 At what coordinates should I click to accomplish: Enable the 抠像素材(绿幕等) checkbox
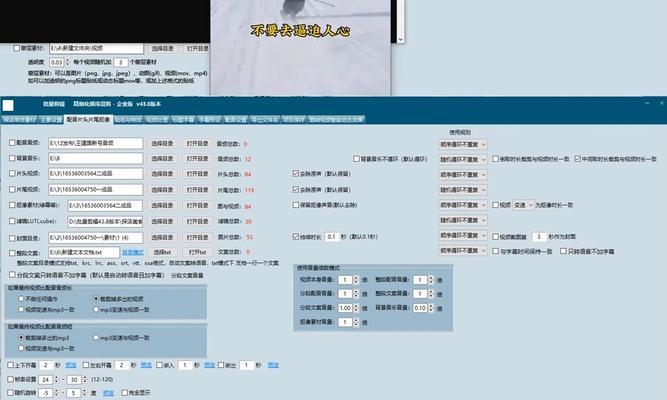pyautogui.click(x=12, y=205)
